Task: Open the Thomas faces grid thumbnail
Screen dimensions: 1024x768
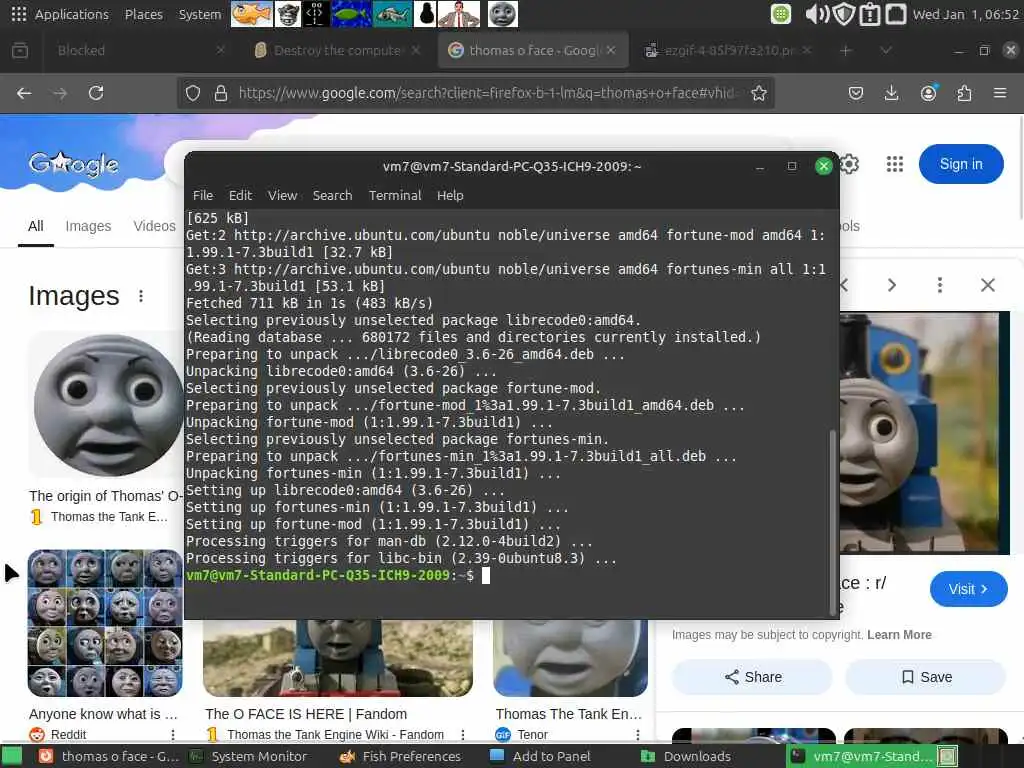Action: (x=104, y=623)
